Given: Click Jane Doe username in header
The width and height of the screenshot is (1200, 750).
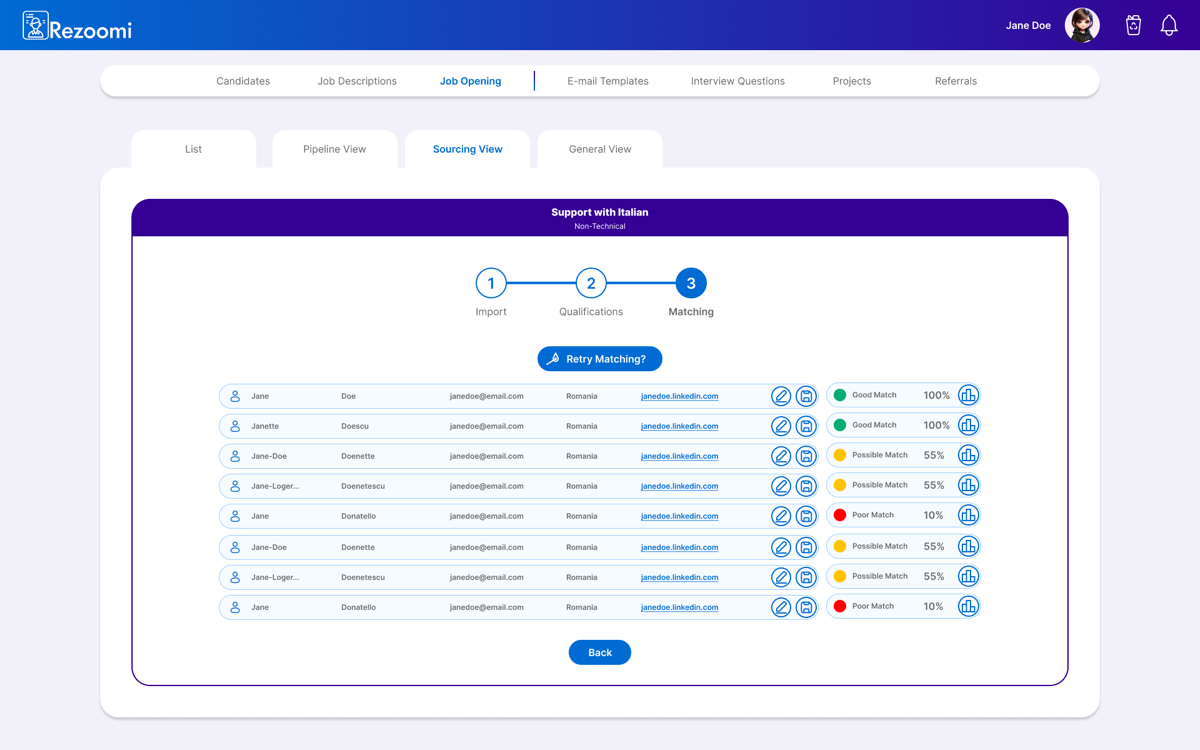Looking at the screenshot, I should click(x=1028, y=26).
